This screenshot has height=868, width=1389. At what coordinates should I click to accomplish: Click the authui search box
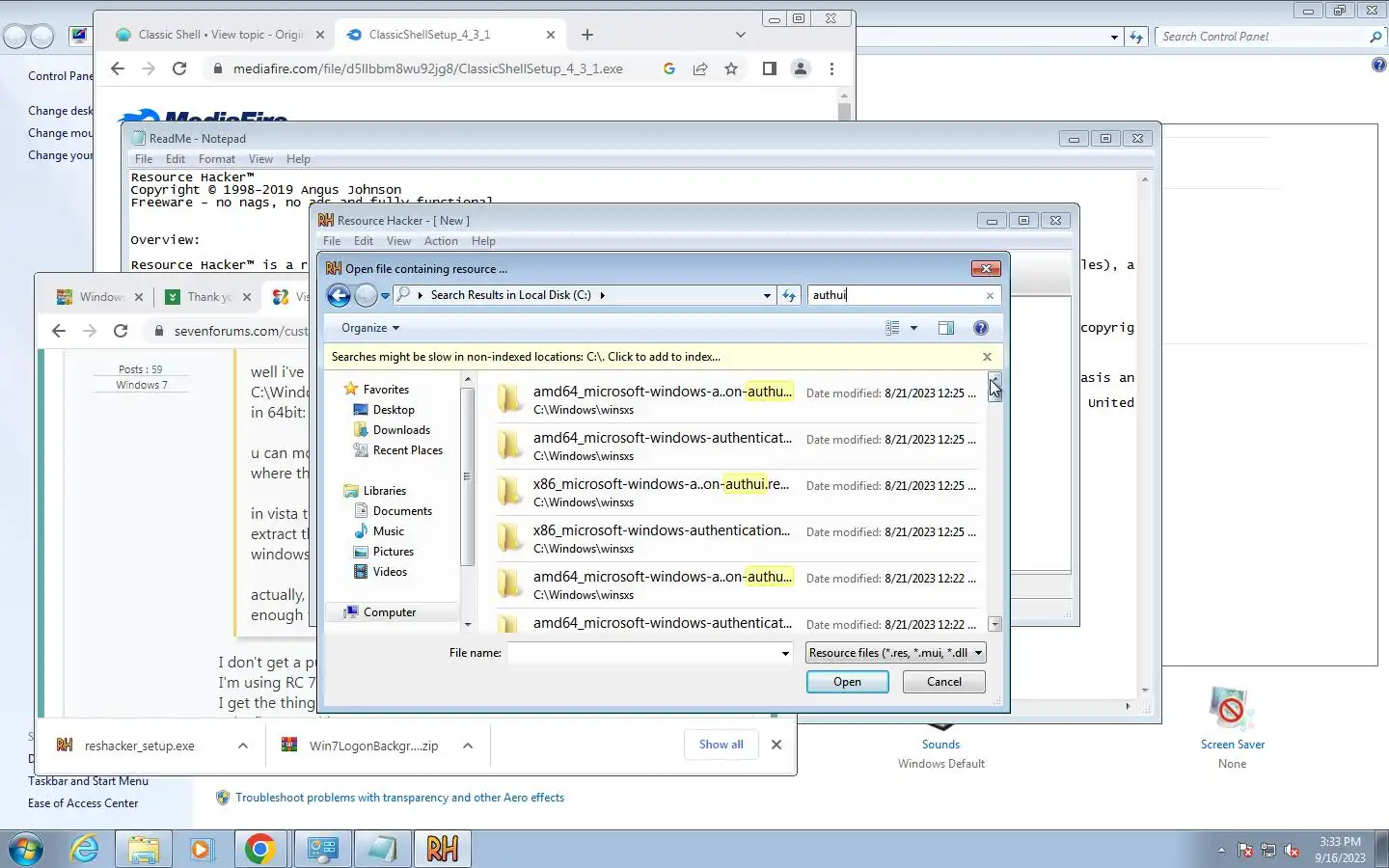click(894, 295)
